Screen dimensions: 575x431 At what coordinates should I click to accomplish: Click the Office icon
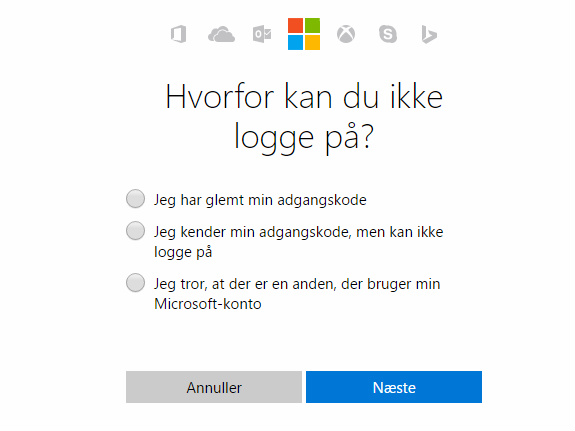tap(179, 34)
